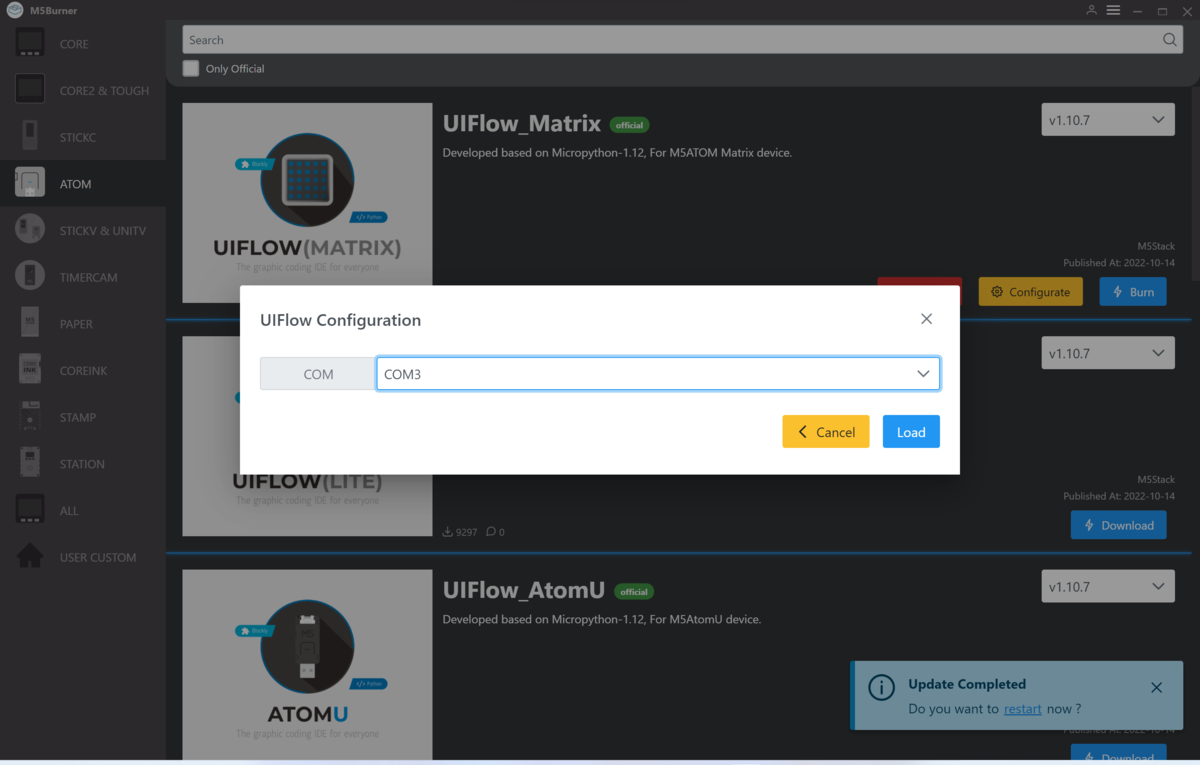The height and width of the screenshot is (765, 1200).
Task: Click the Cancel button in the dialog
Action: 826,432
